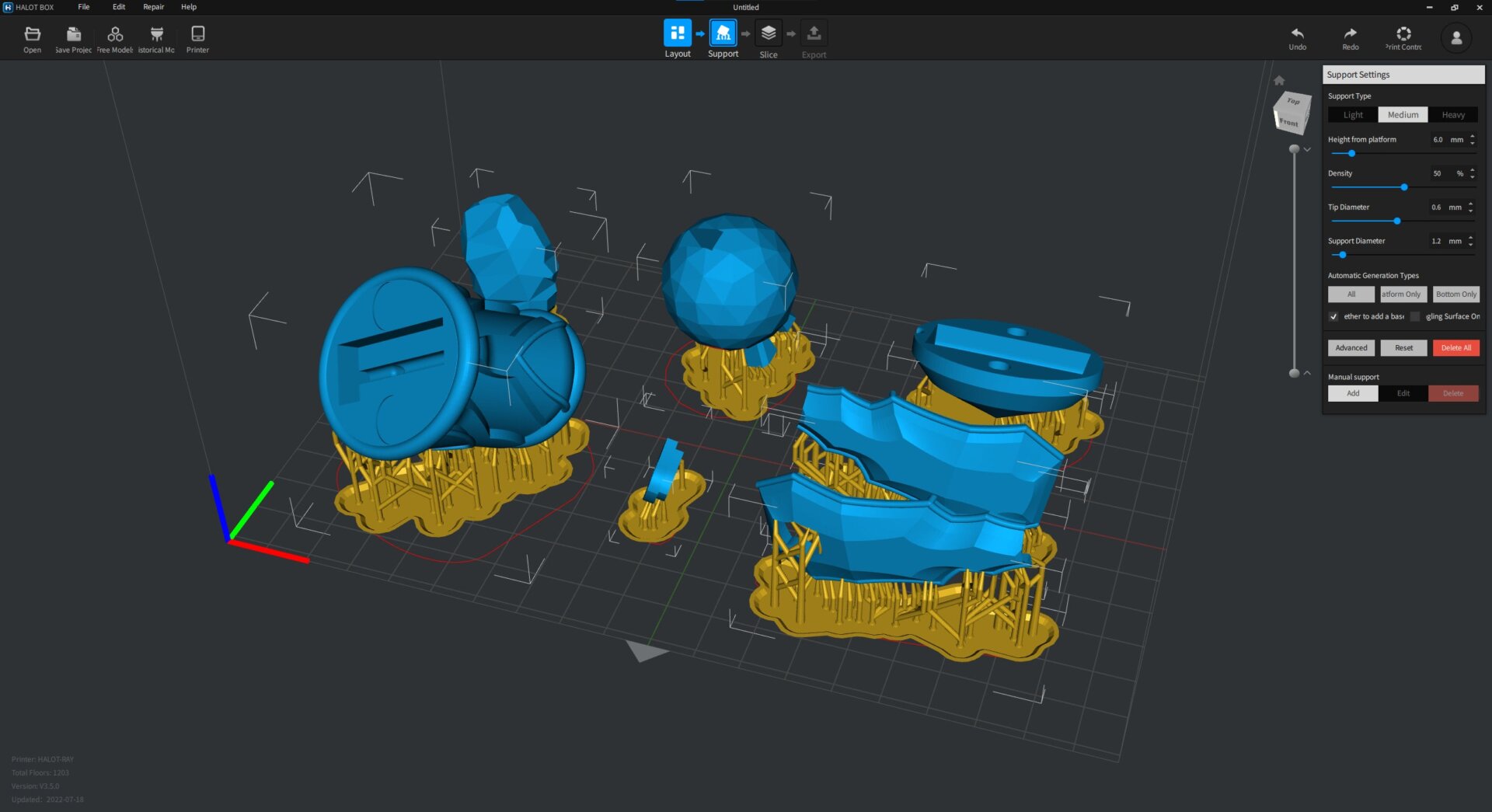Click the Advanced settings button
Image resolution: width=1492 pixels, height=812 pixels.
(1351, 348)
